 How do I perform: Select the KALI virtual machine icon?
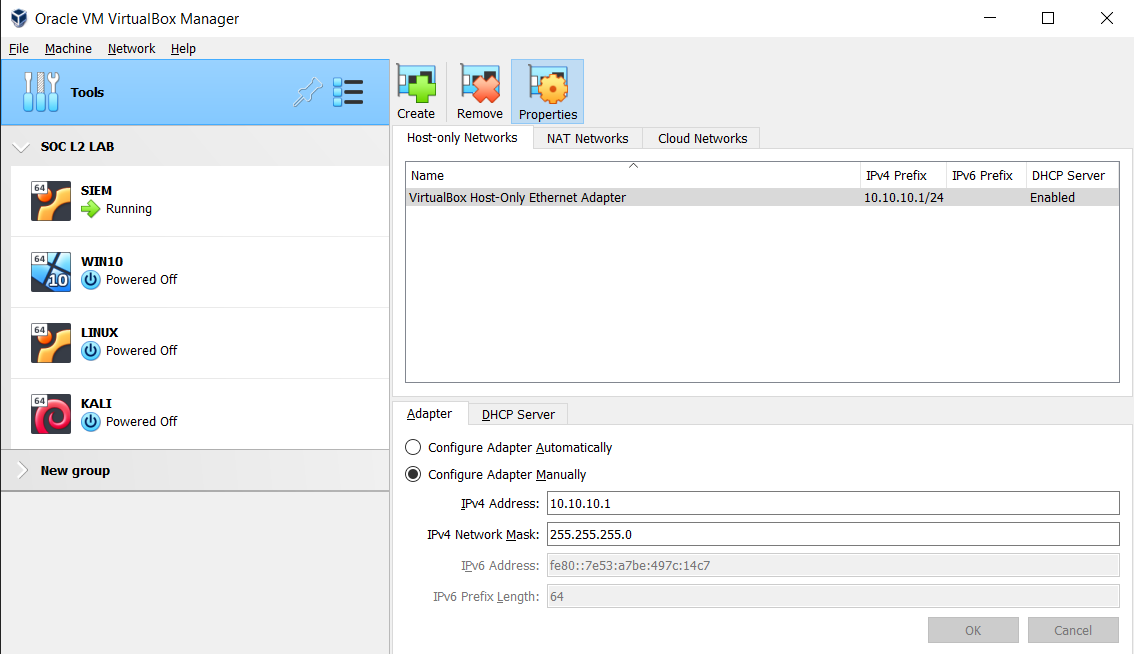point(50,412)
